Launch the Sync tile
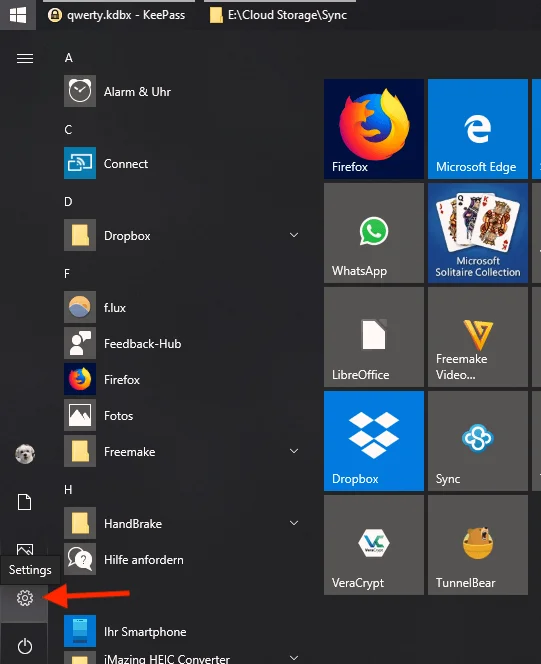The image size is (541, 664). point(478,441)
